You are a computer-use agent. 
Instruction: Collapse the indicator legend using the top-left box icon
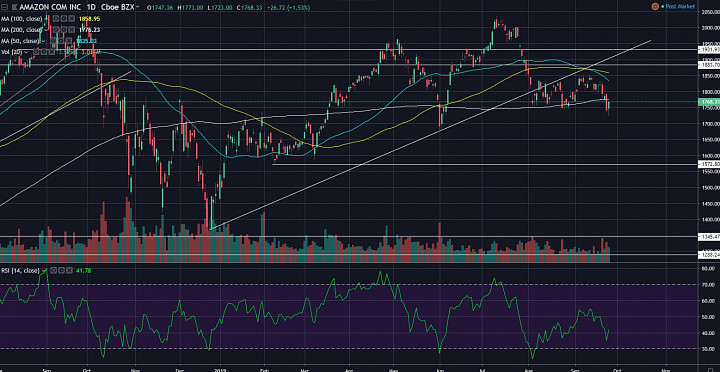coord(5,7)
